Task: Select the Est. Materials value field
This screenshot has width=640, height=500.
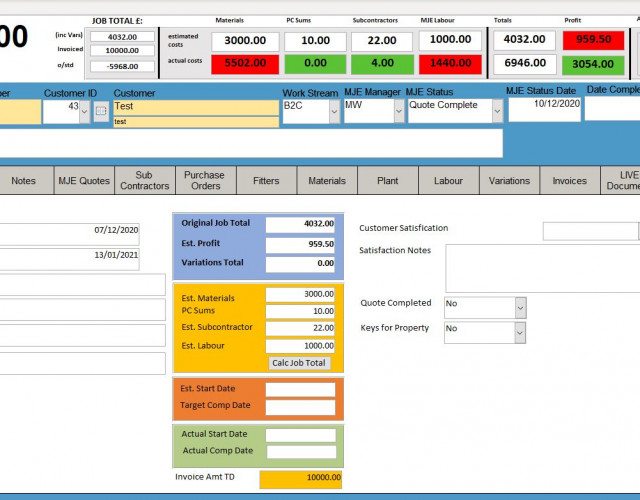Action: (x=300, y=295)
